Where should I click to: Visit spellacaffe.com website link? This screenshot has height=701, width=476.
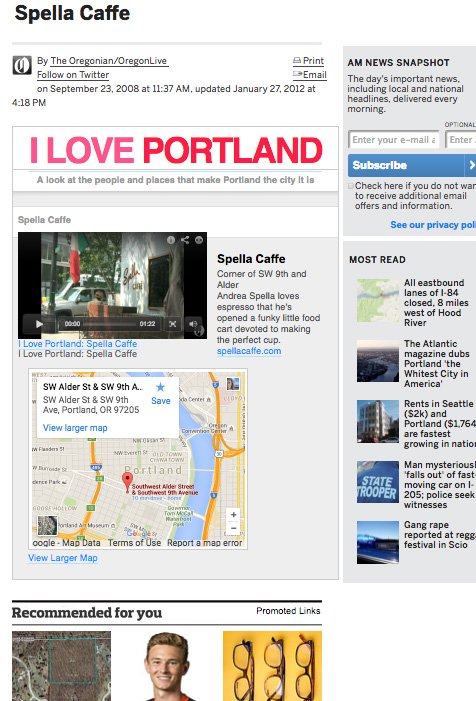[x=249, y=351]
